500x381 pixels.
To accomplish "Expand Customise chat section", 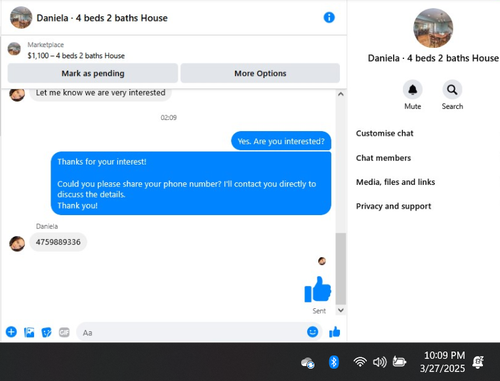I will pos(385,133).
